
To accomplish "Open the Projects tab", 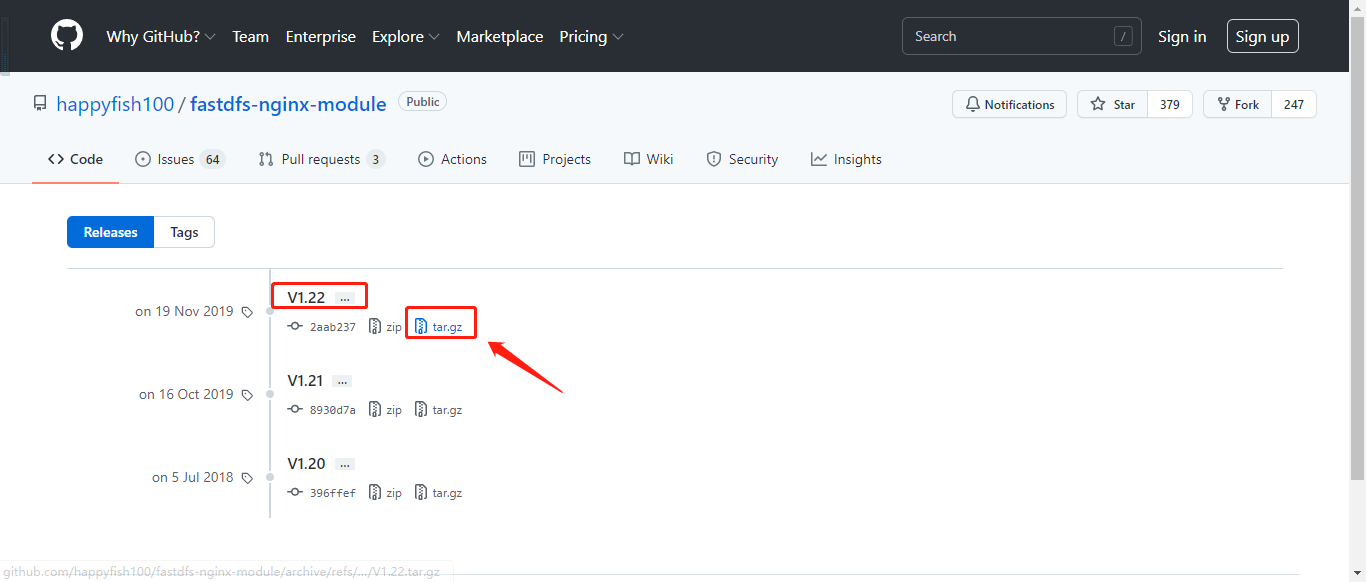I will point(555,159).
